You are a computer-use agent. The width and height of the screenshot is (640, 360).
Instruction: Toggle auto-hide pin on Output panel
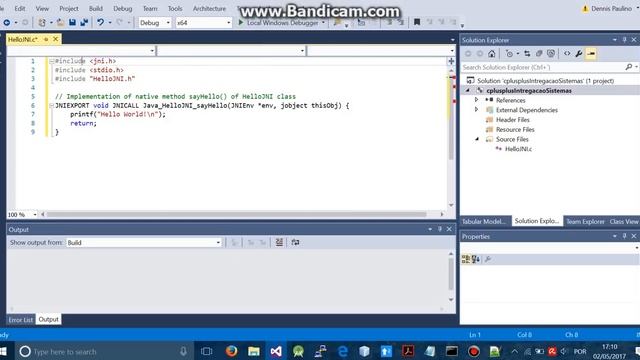[440, 229]
